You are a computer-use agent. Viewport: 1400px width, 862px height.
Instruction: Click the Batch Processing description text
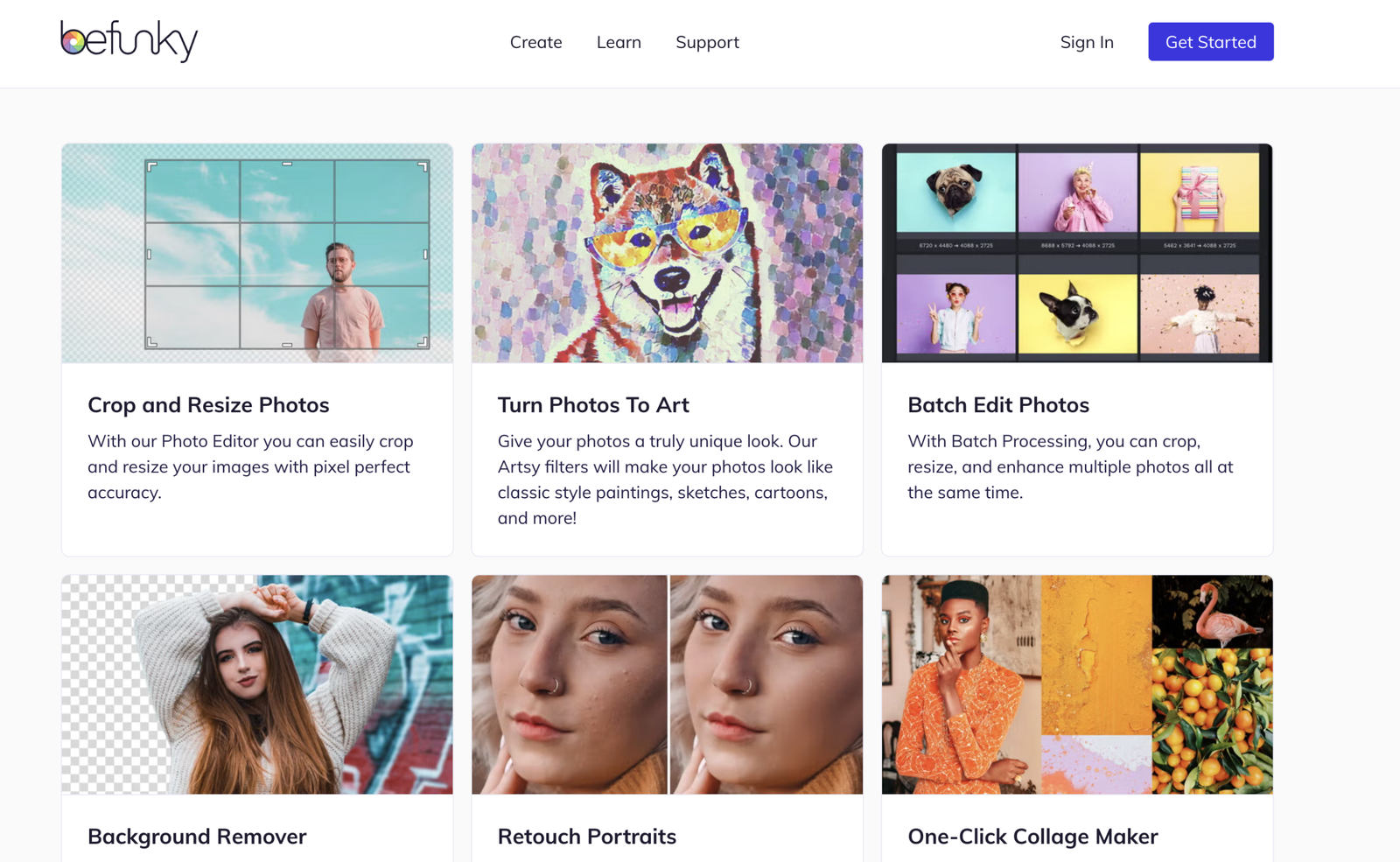coord(1070,466)
